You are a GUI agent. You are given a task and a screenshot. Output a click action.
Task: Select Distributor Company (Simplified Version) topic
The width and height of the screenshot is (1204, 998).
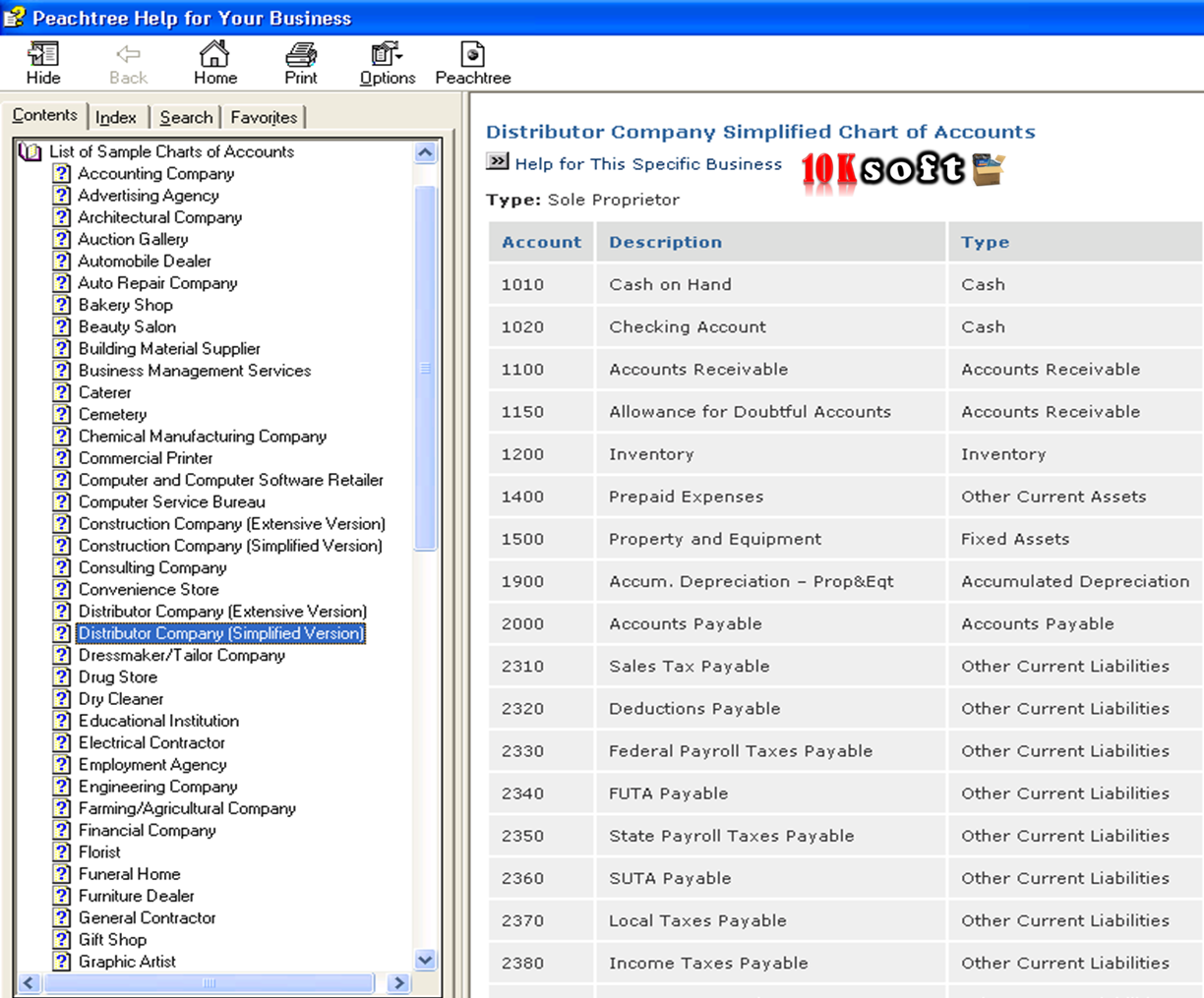(x=221, y=633)
